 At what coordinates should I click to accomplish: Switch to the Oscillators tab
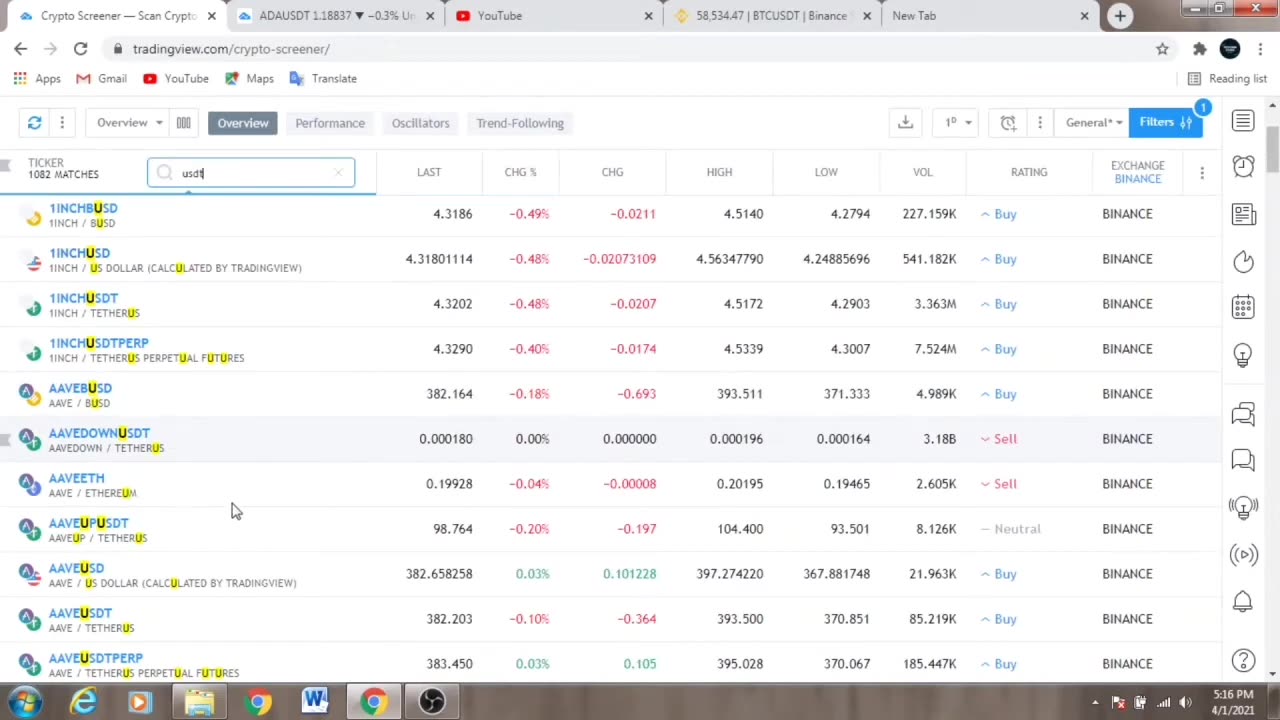[420, 123]
